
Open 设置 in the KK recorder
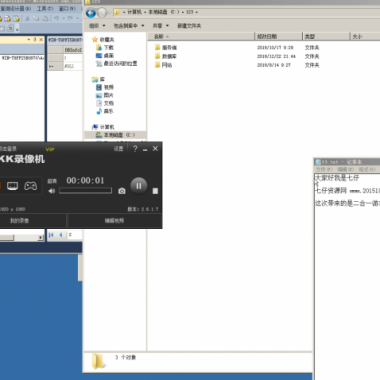(119, 149)
